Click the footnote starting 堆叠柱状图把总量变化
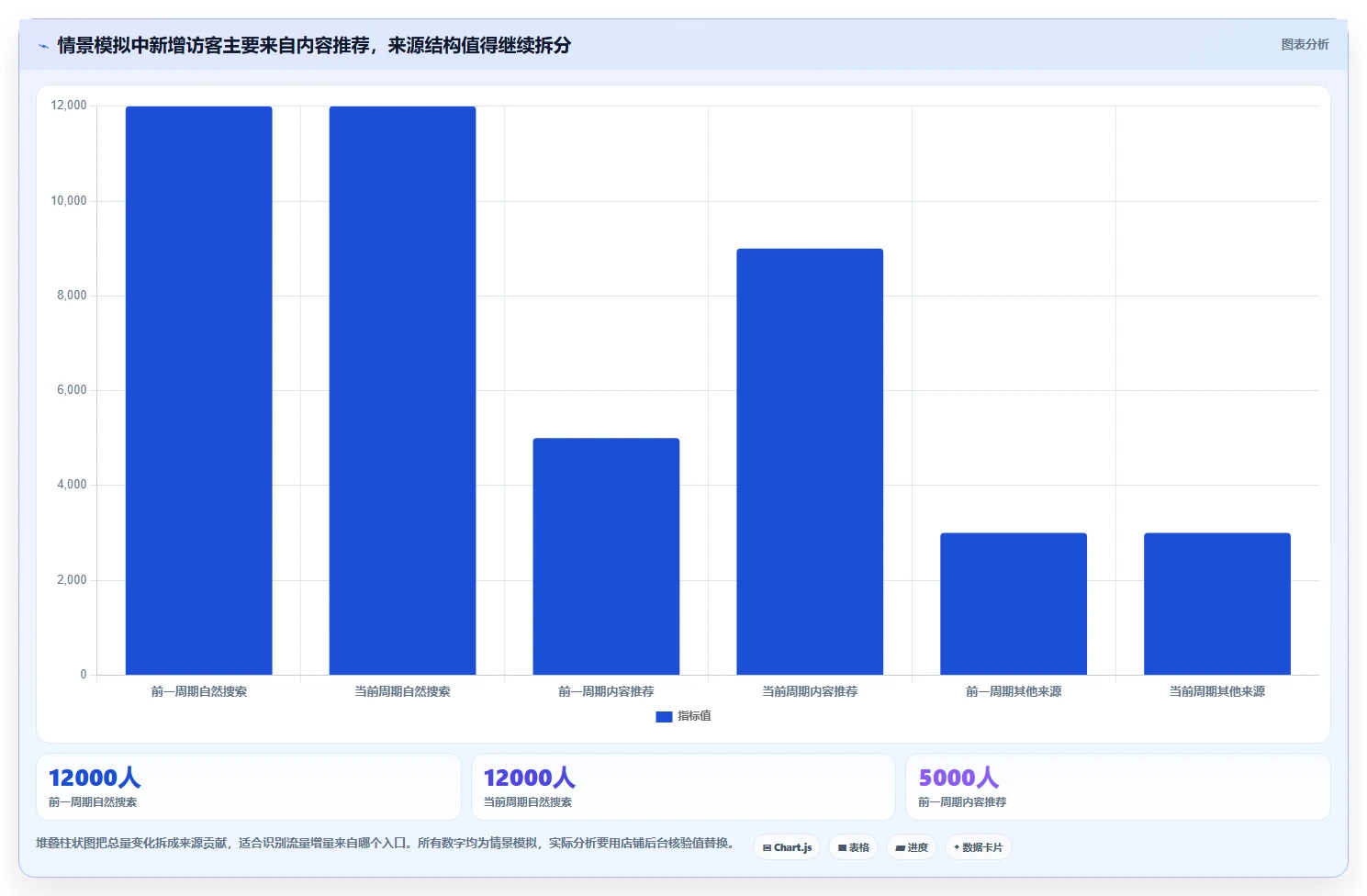 point(385,843)
